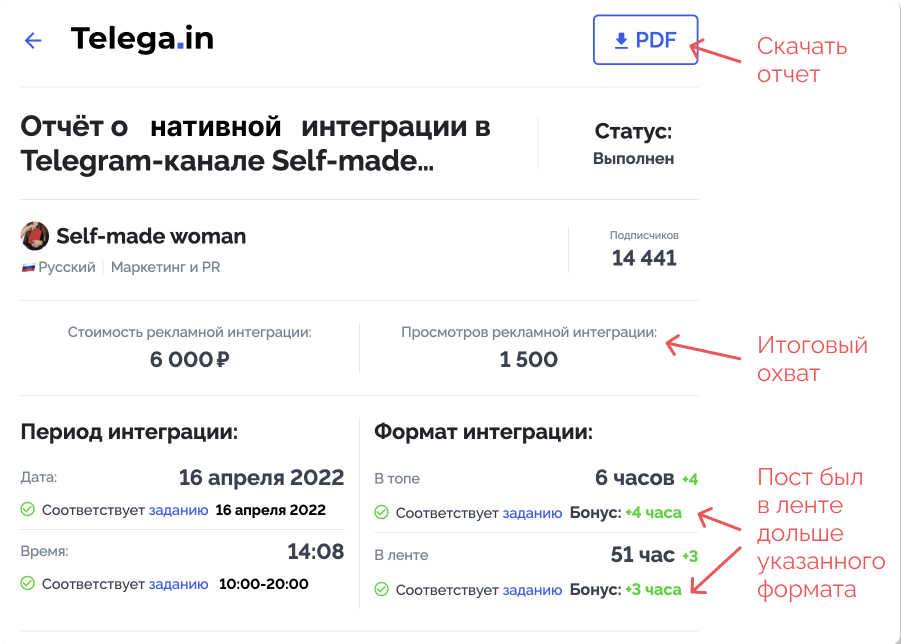Click the integration views value 1 500

pyautogui.click(x=529, y=360)
